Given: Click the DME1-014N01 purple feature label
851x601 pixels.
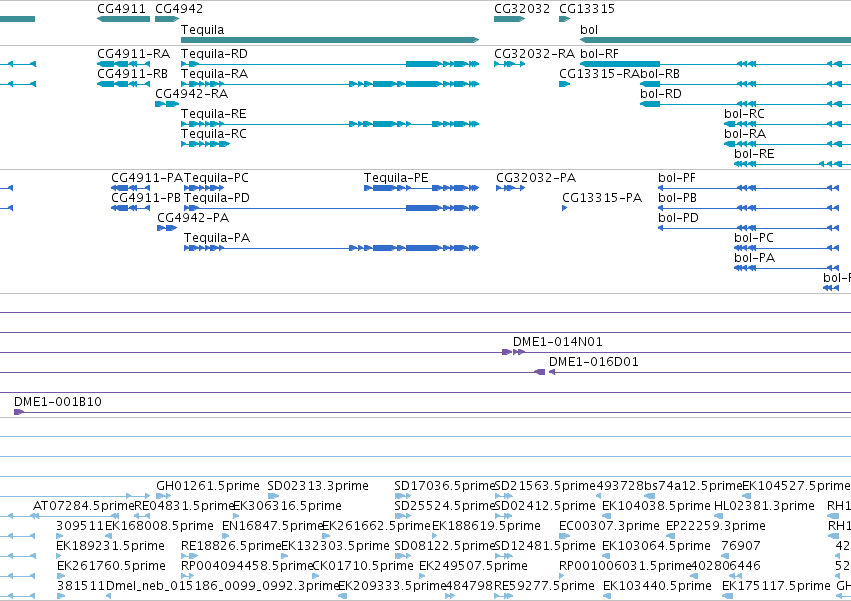Looking at the screenshot, I should click(558, 342).
